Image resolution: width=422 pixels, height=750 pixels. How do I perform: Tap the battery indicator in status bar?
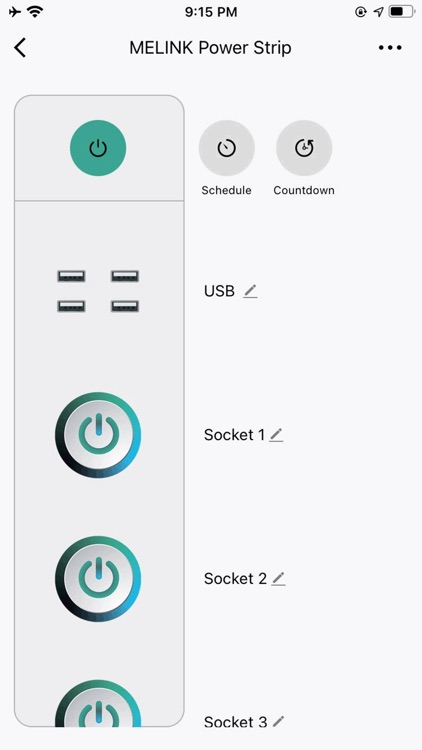point(401,12)
